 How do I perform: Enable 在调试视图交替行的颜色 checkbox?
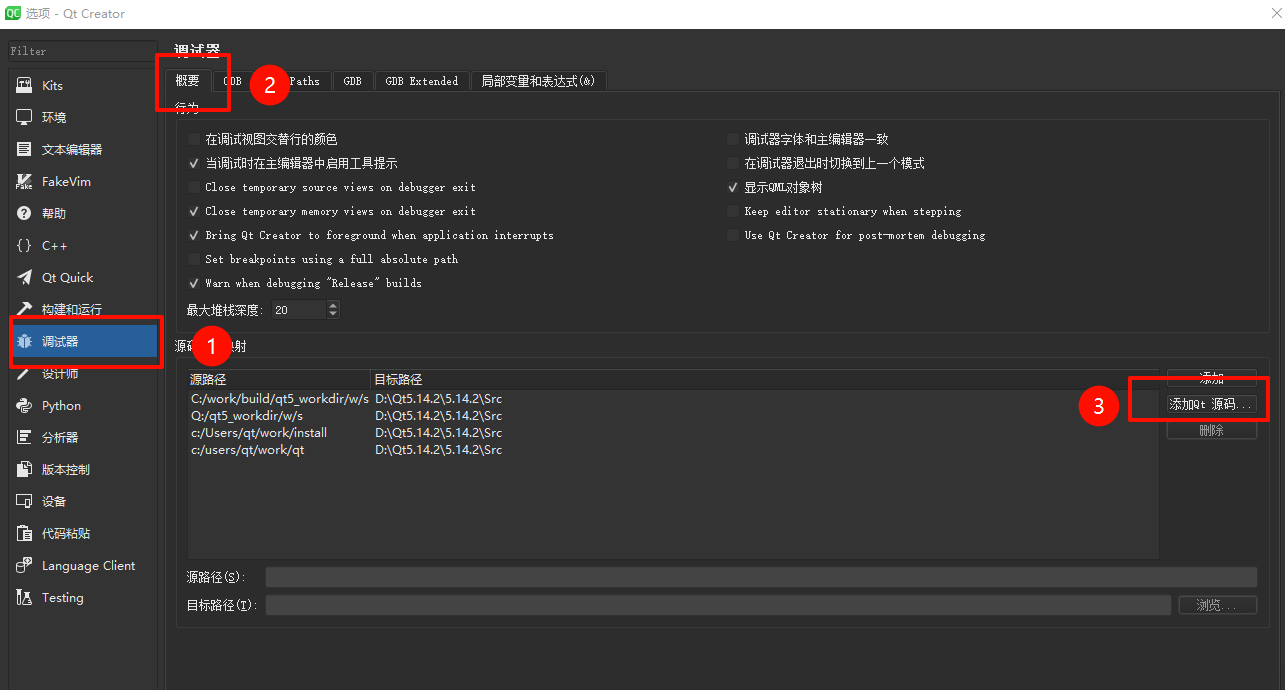click(x=194, y=140)
